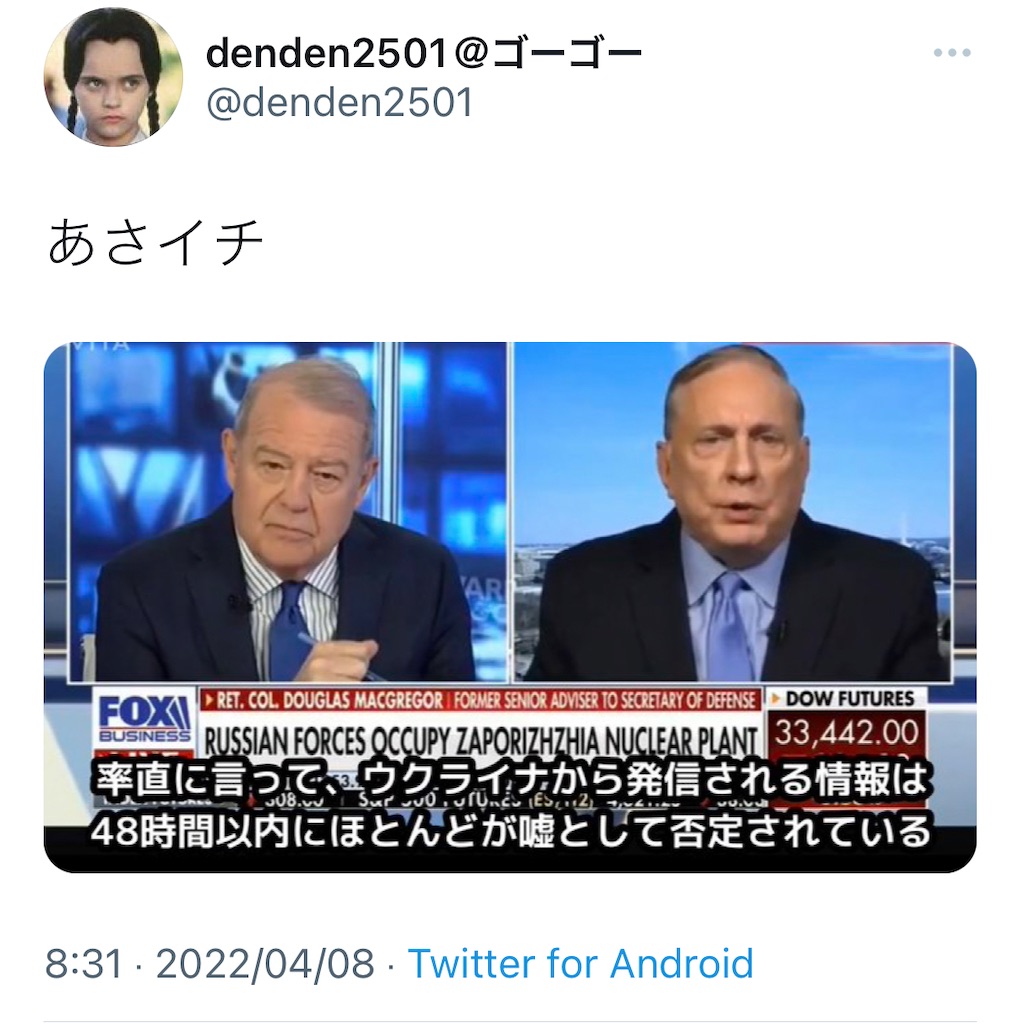Image resolution: width=1021 pixels, height=1024 pixels.
Task: Tap the Former Senior Adviser title text
Action: pyautogui.click(x=604, y=701)
